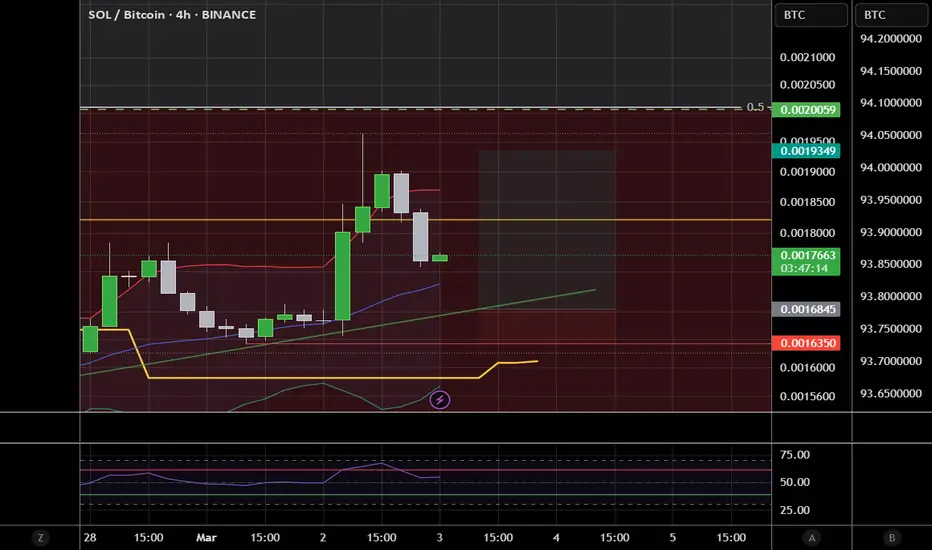Click the 50.00 RSI scale value
This screenshot has width=932, height=550.
(x=795, y=482)
